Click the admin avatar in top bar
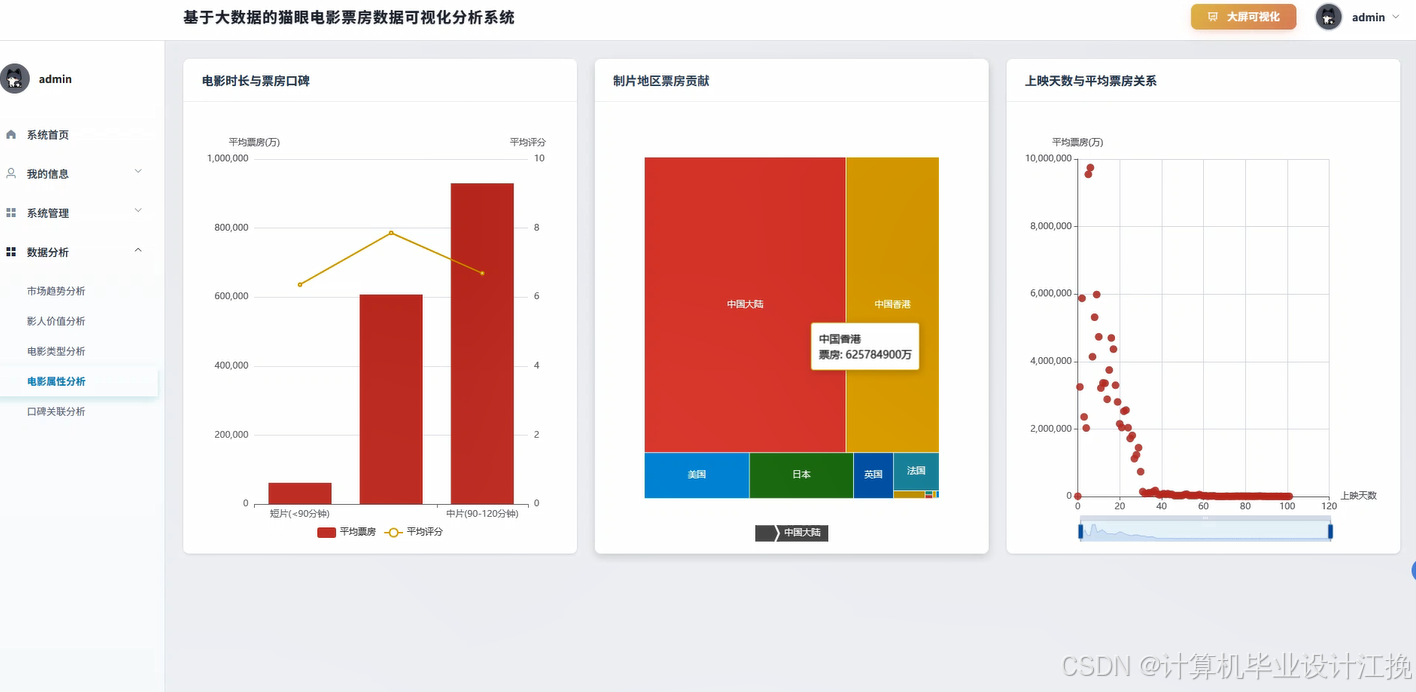 coord(1328,17)
